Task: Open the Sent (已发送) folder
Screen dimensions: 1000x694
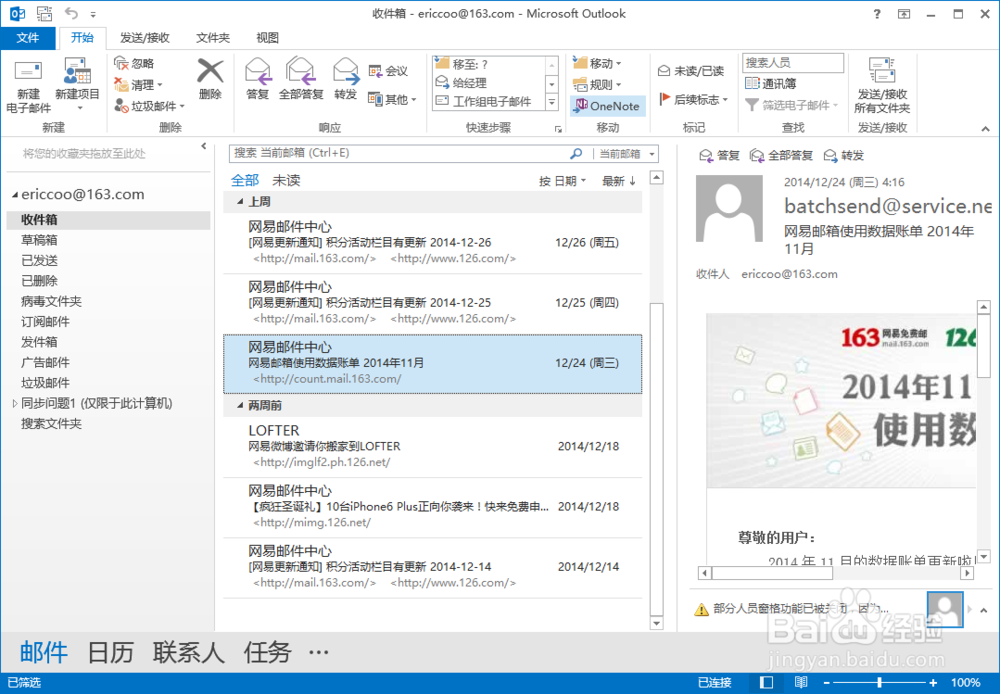Action: click(39, 260)
